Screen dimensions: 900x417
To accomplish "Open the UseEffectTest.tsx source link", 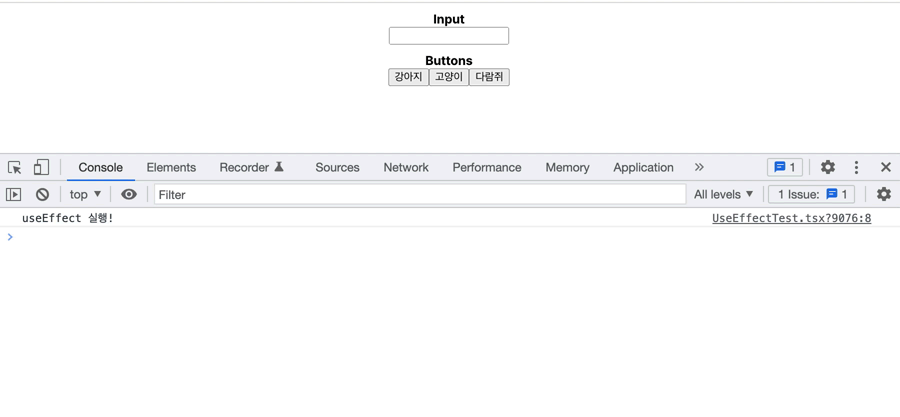I will pyautogui.click(x=791, y=218).
